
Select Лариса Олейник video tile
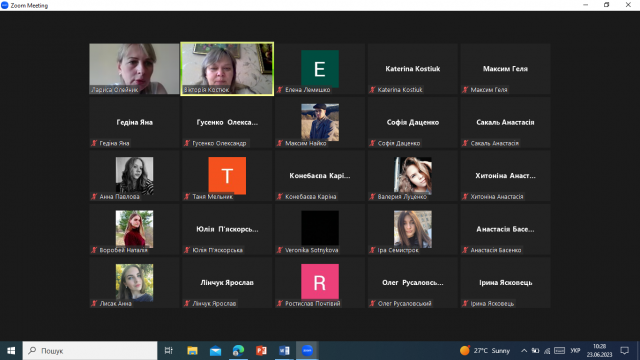pyautogui.click(x=134, y=69)
